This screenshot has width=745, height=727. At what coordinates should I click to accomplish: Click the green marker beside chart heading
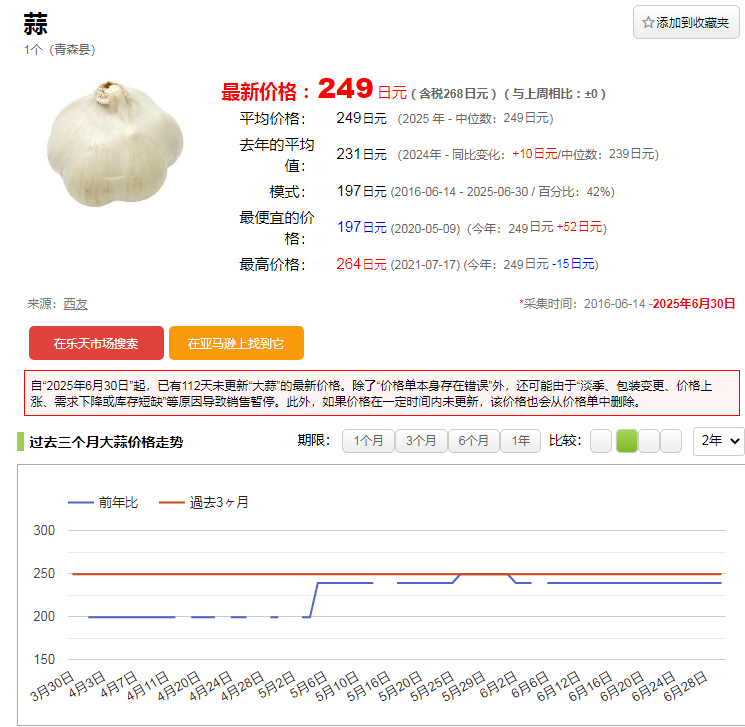pyautogui.click(x=20, y=441)
